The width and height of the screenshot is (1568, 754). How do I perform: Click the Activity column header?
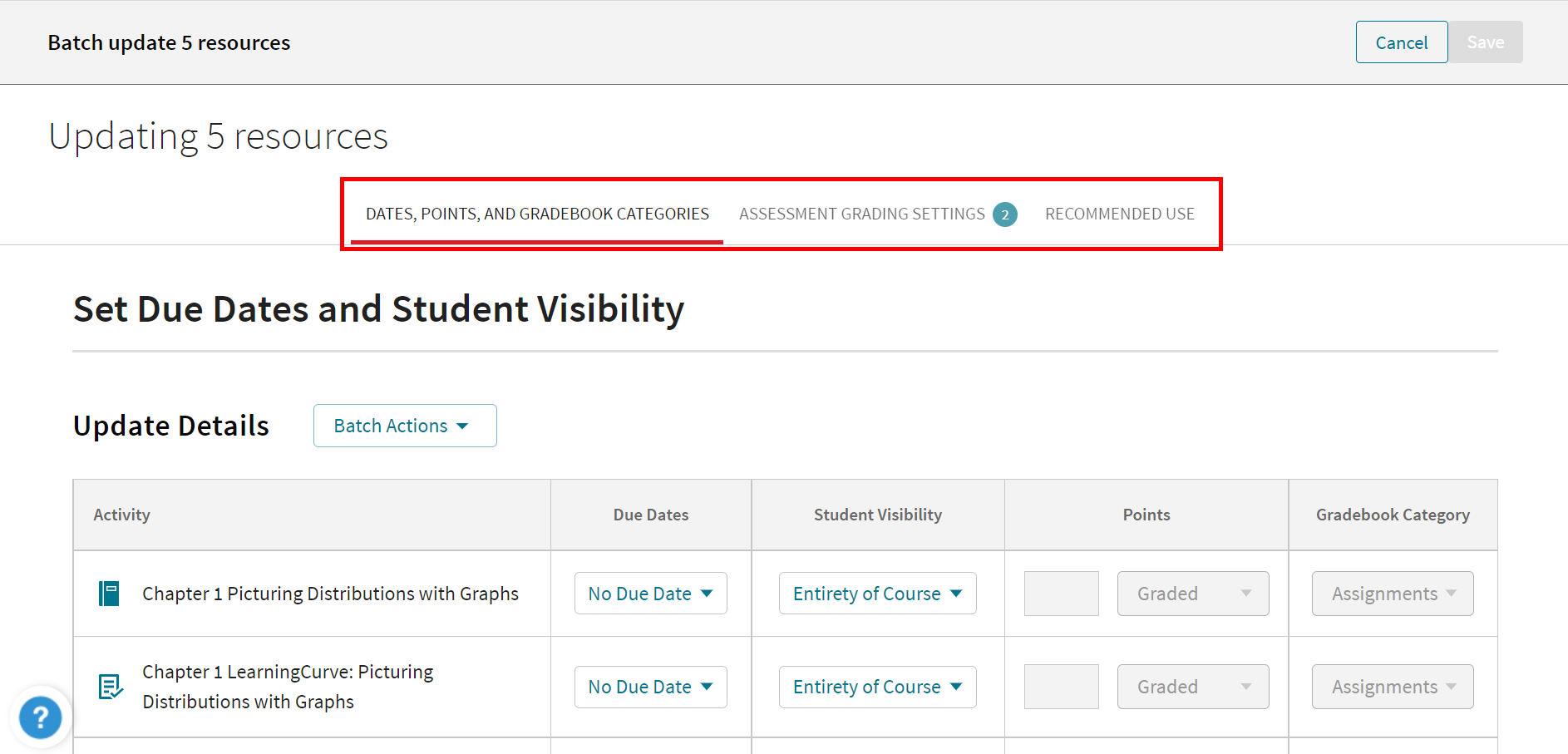click(x=121, y=514)
